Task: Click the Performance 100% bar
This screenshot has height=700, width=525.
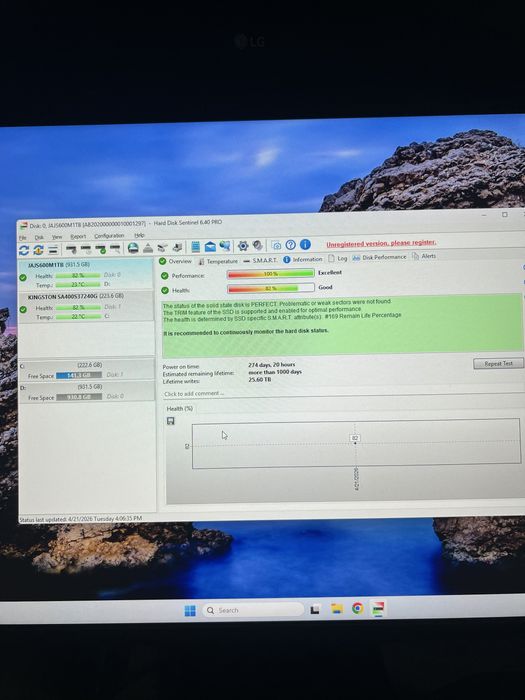Action: [271, 274]
